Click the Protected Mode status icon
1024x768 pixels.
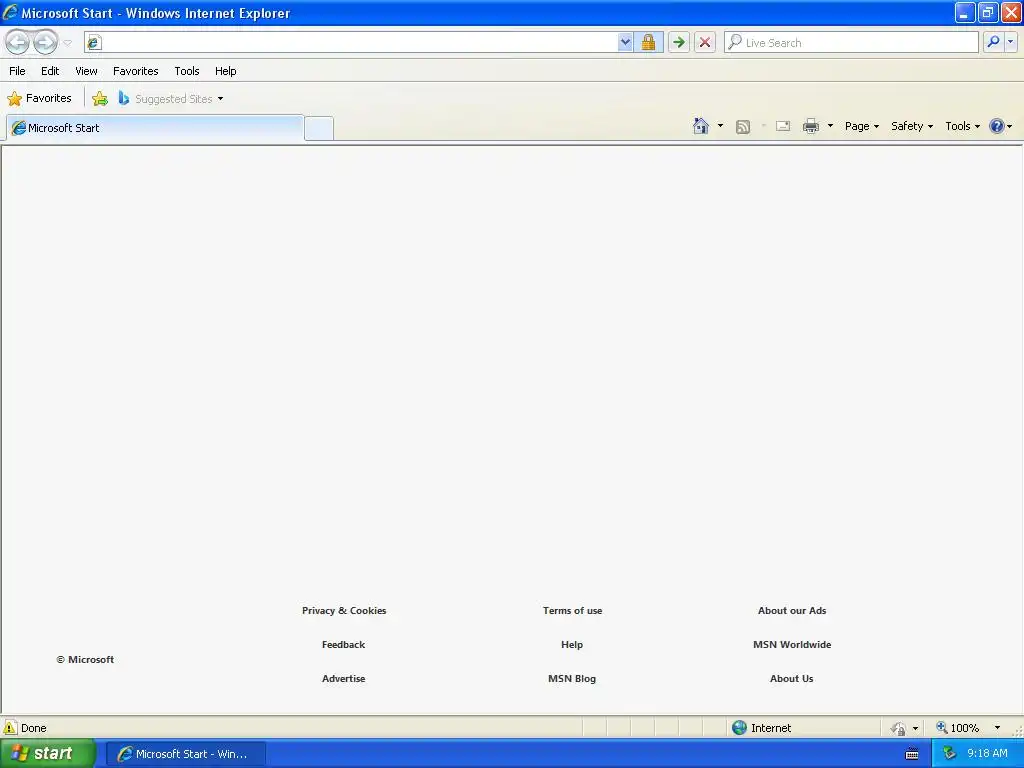click(x=899, y=728)
